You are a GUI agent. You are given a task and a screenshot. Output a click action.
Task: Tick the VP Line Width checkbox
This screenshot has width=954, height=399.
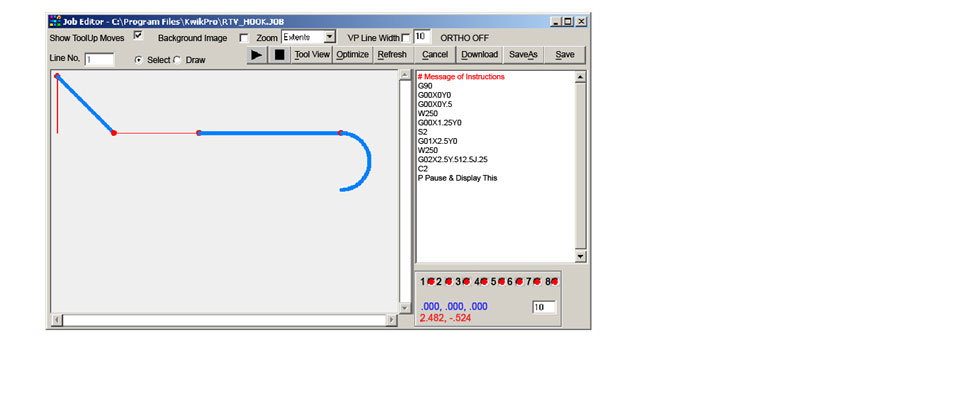[x=406, y=38]
